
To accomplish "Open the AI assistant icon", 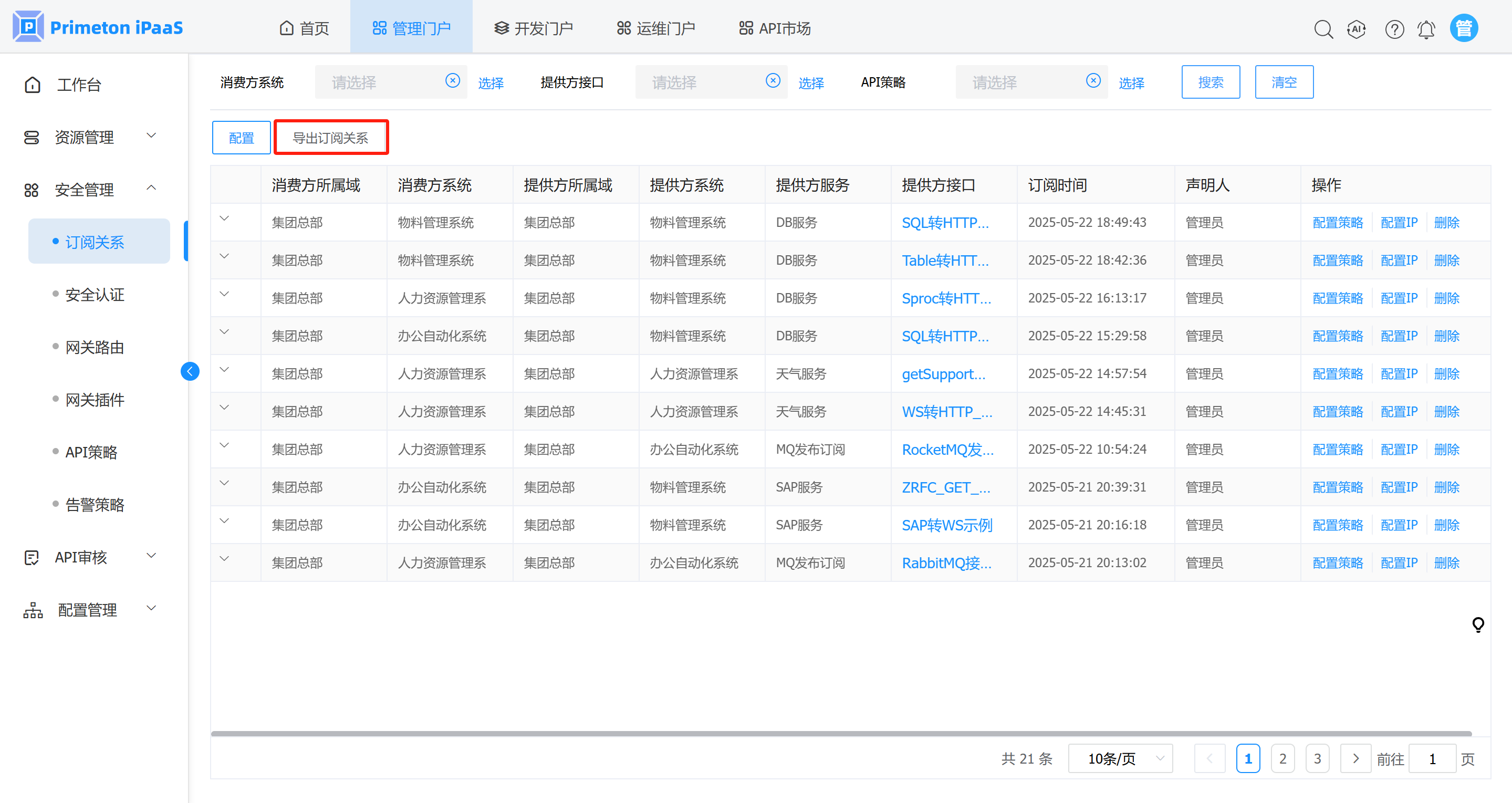I will point(1357,29).
